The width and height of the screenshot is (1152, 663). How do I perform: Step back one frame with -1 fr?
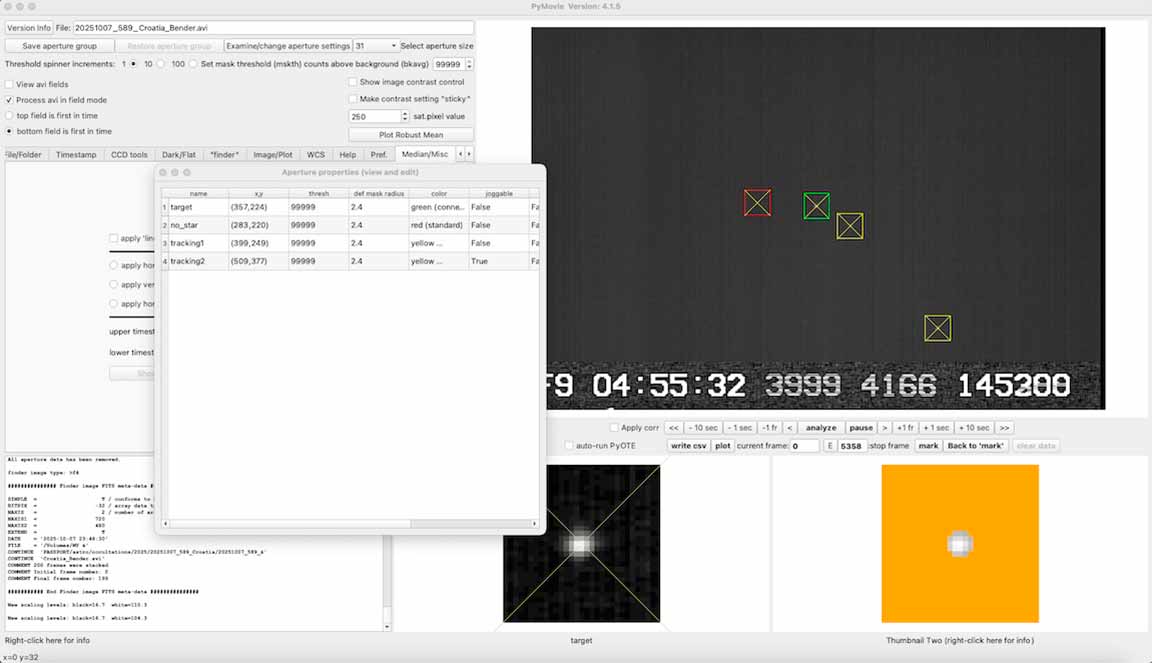pyautogui.click(x=769, y=428)
